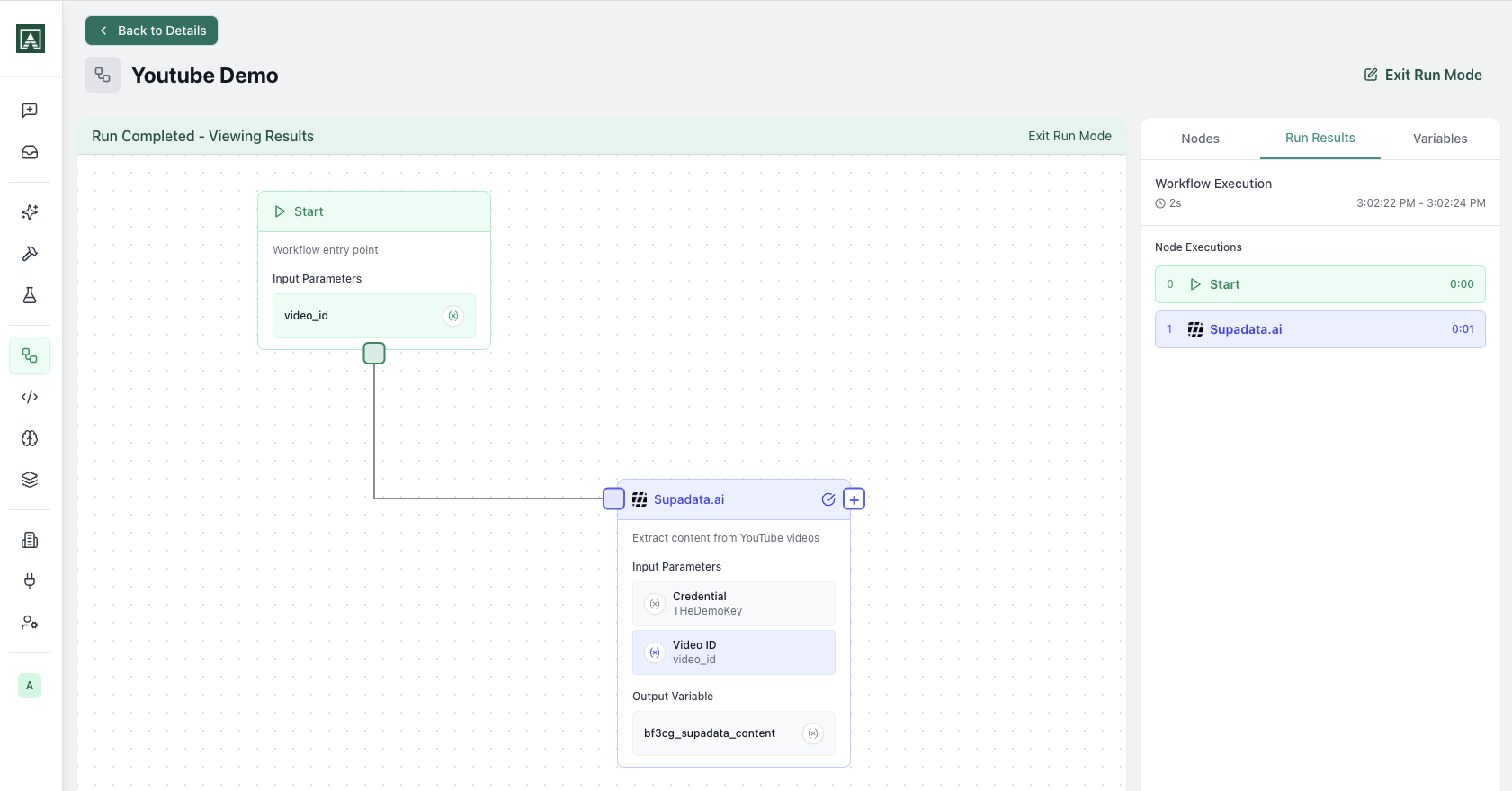
Task: Click the Back to Details button
Action: [x=152, y=31]
